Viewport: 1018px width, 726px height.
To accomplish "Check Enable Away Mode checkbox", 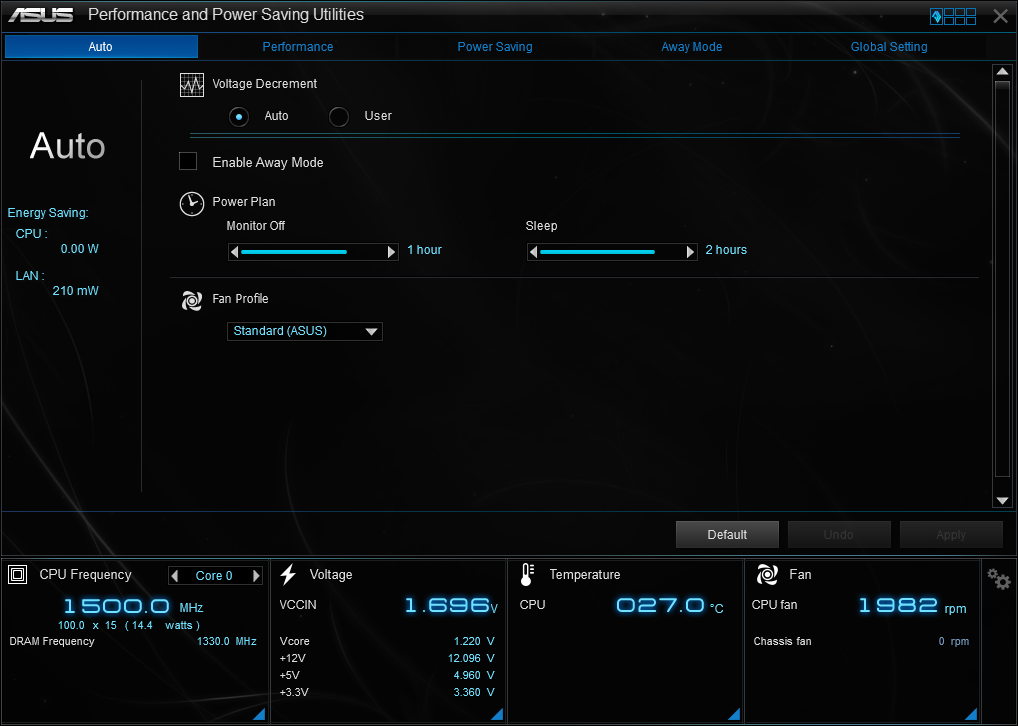I will [x=188, y=161].
